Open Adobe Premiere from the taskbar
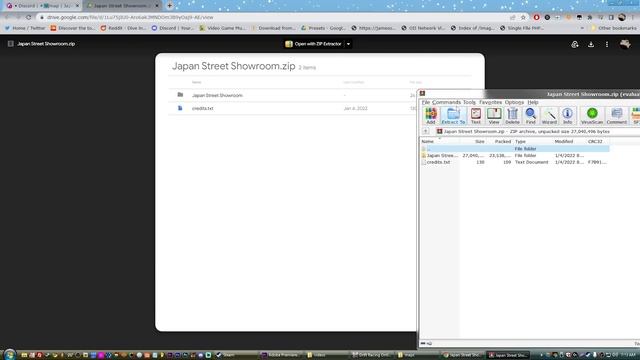The width and height of the screenshot is (640, 360). [x=280, y=355]
